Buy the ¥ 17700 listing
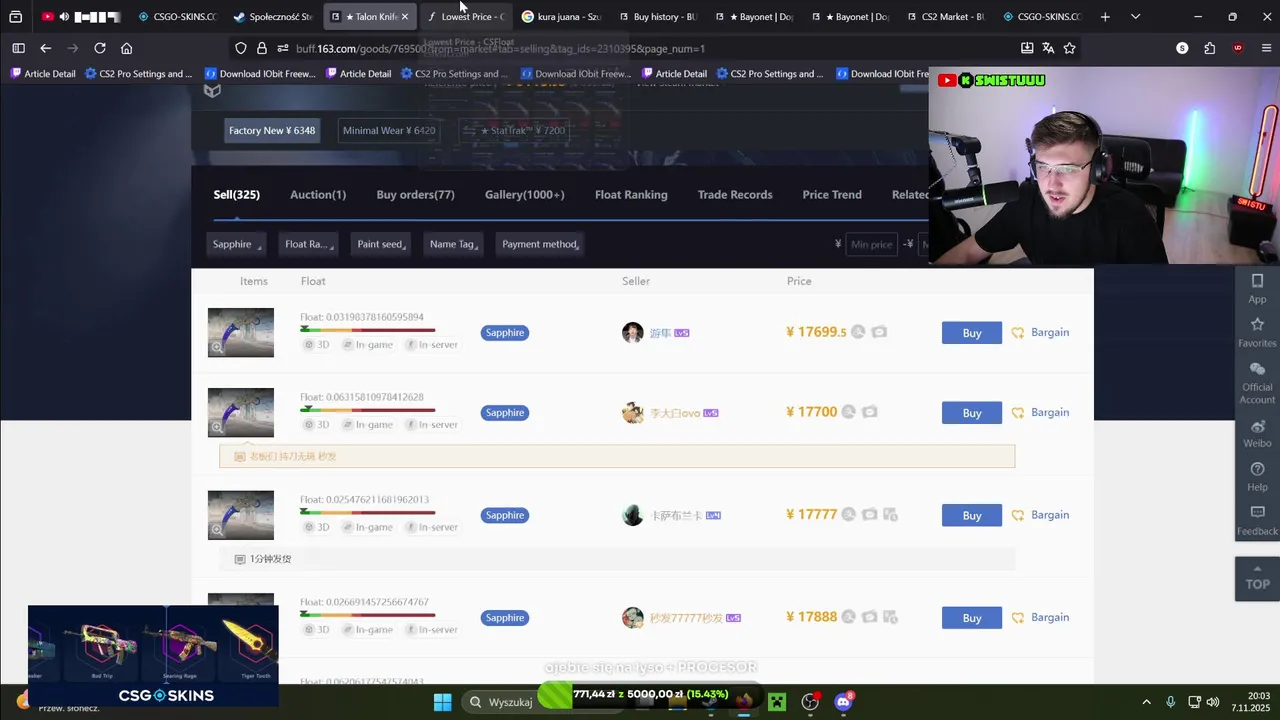The image size is (1280, 720). (x=972, y=413)
